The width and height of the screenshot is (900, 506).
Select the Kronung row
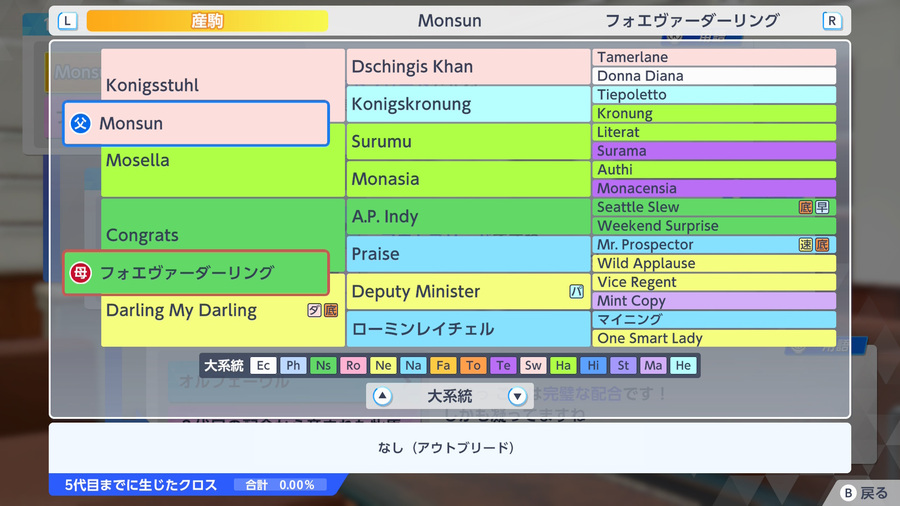[714, 114]
